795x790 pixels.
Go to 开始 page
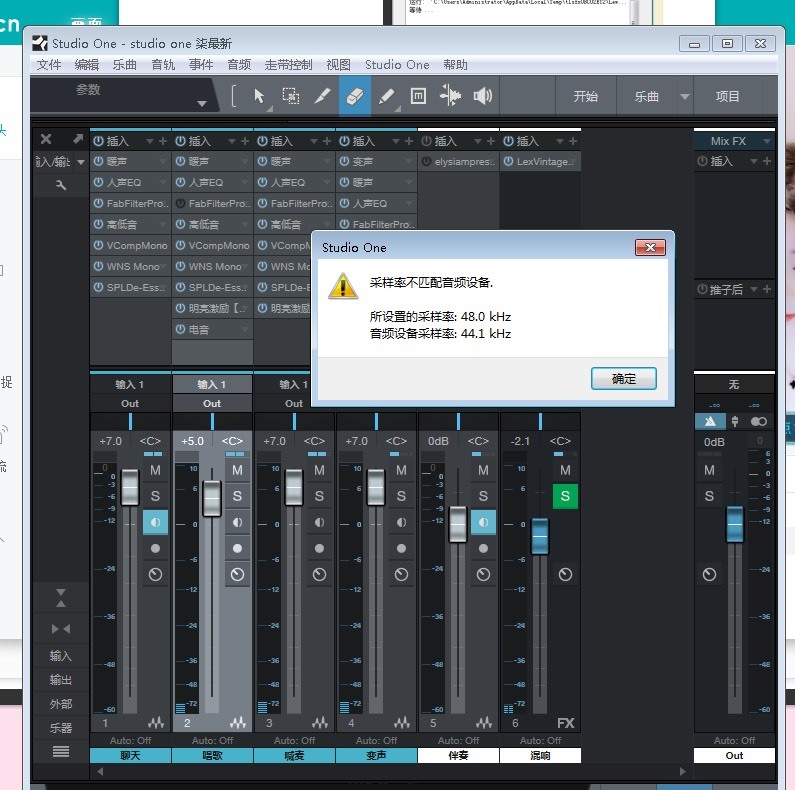click(x=586, y=96)
